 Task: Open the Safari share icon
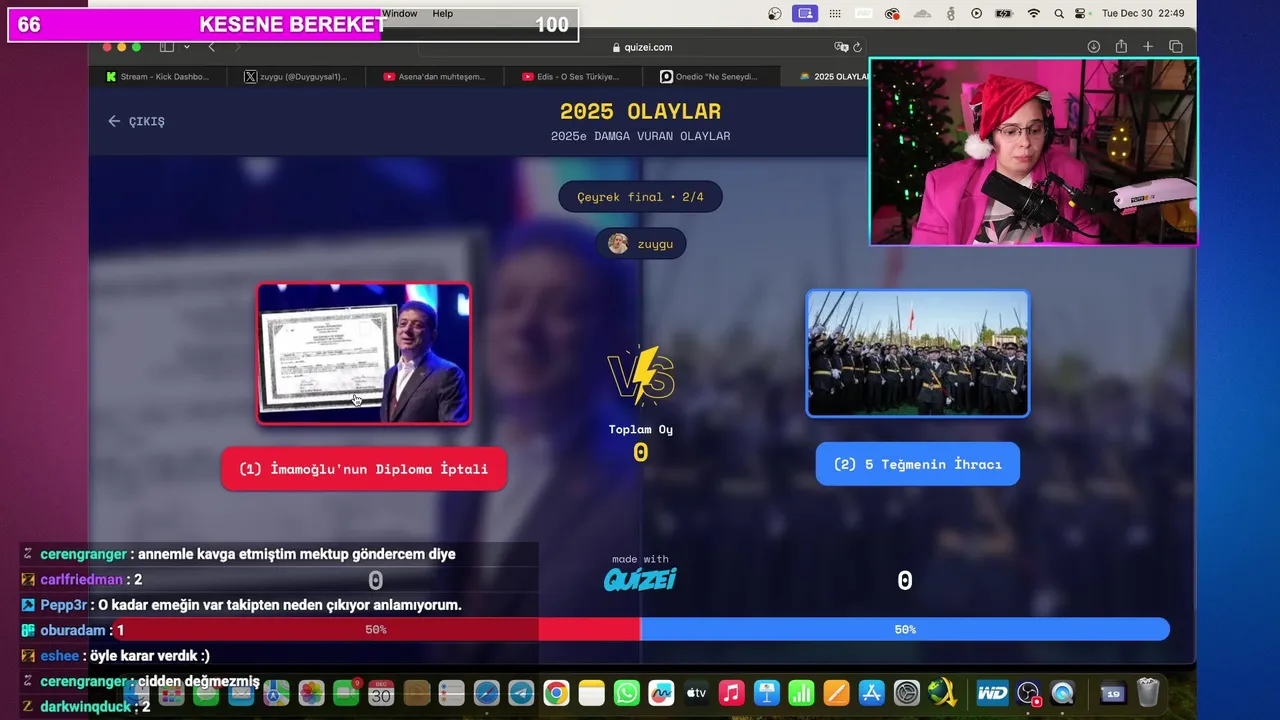[x=1121, y=47]
